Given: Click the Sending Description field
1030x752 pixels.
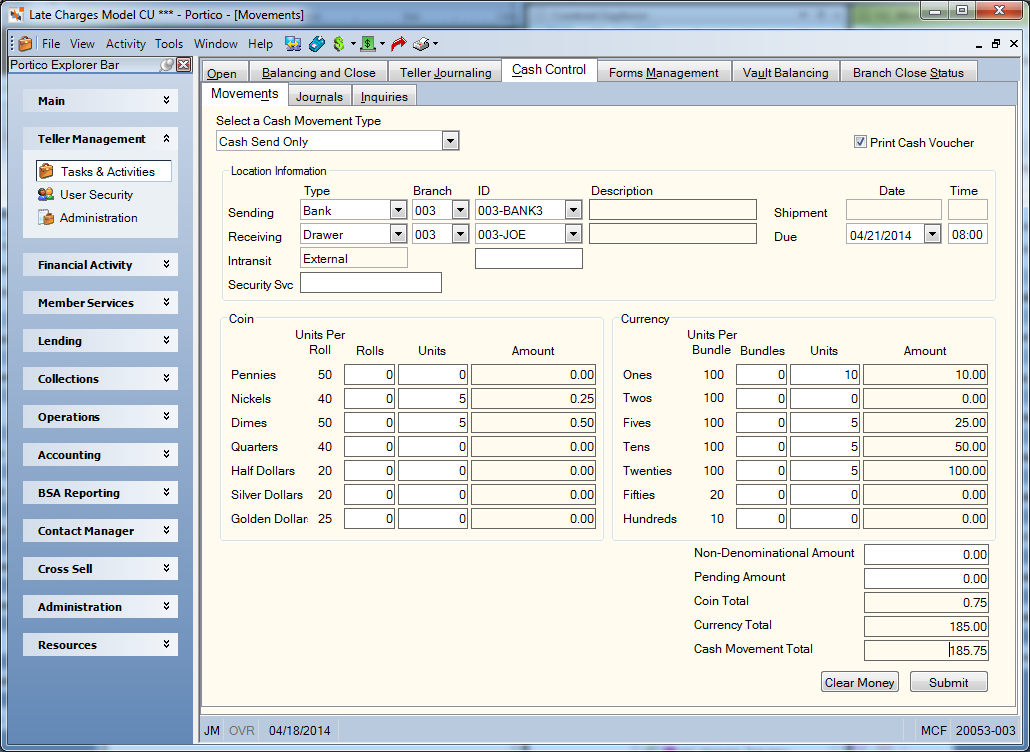Looking at the screenshot, I should click(x=673, y=210).
